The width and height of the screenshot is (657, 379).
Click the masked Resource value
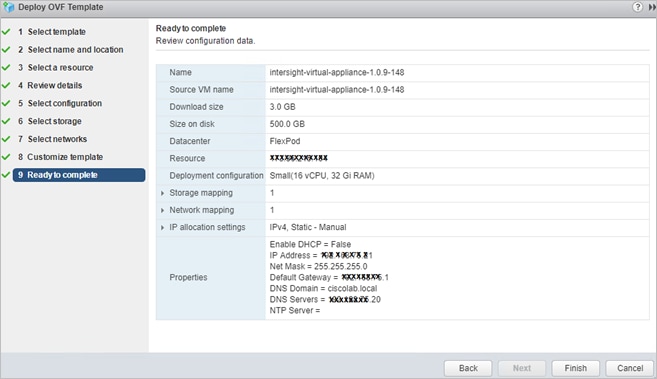299,158
